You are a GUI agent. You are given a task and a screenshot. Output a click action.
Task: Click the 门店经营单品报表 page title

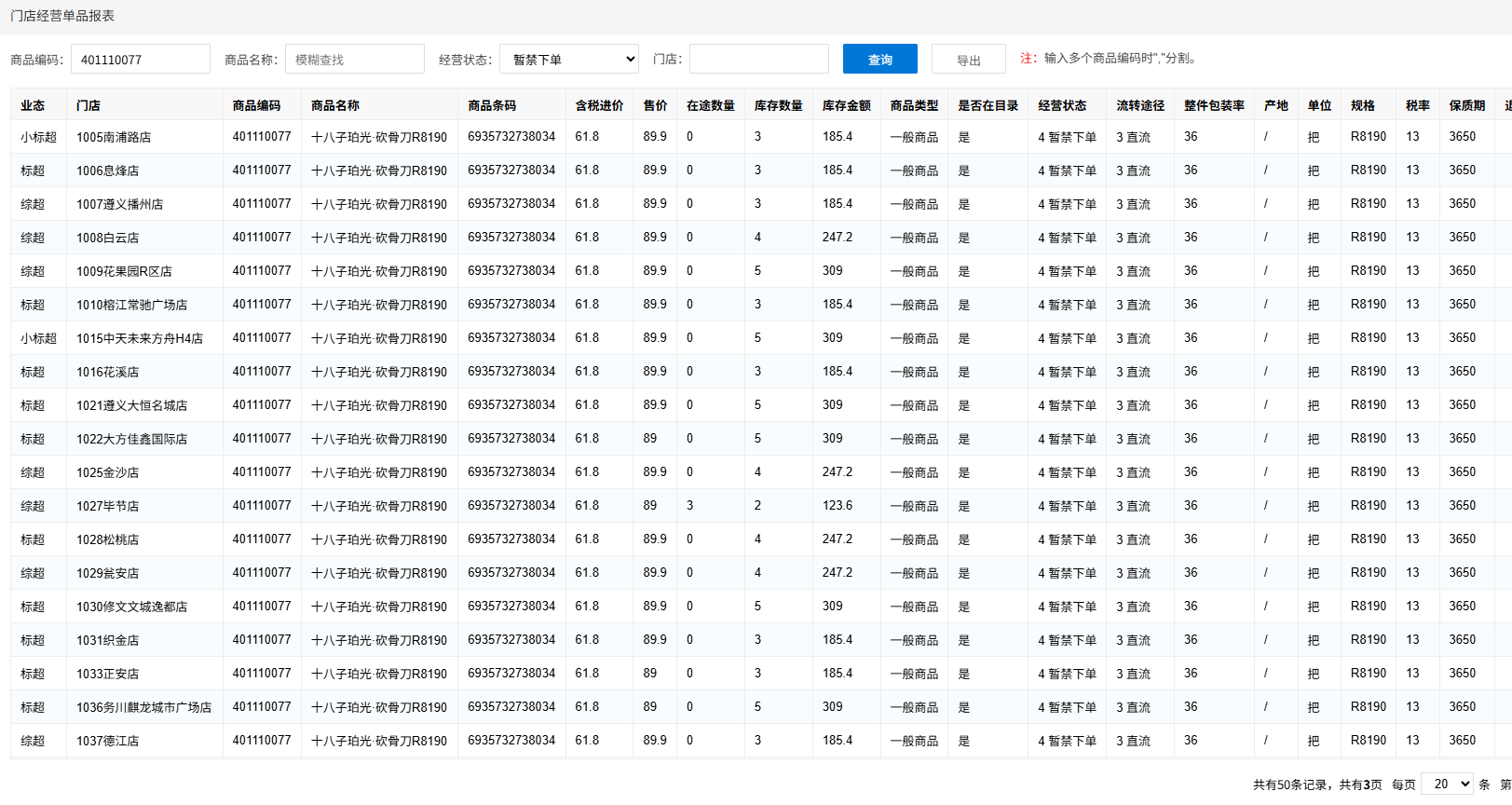(x=62, y=16)
